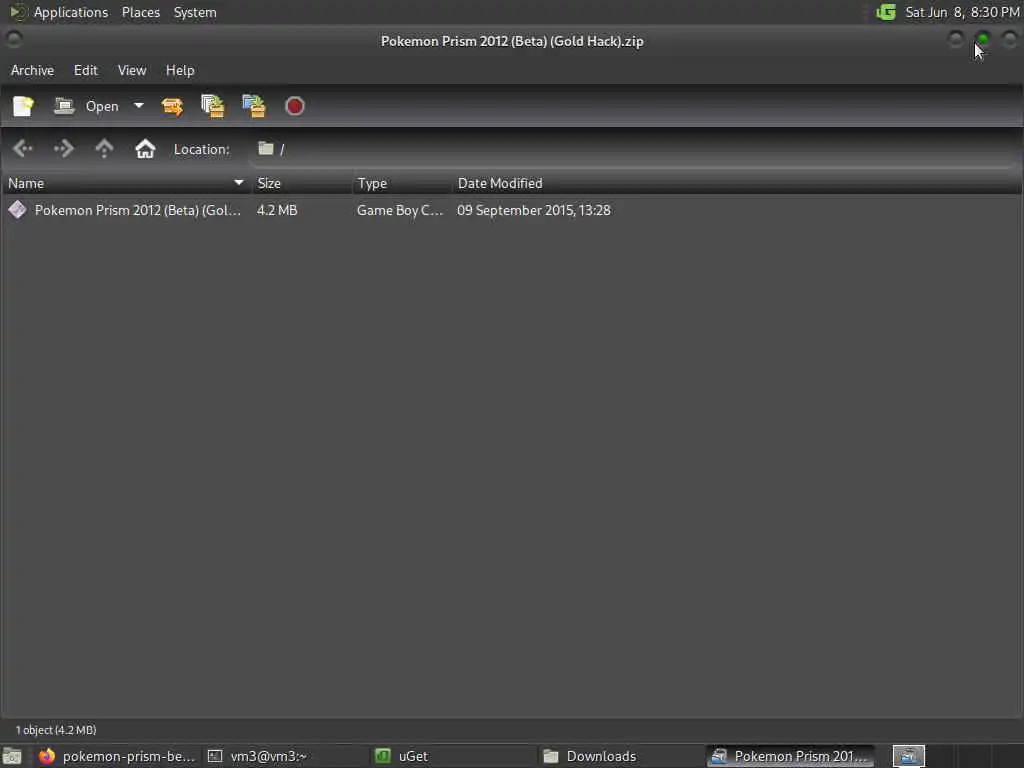The width and height of the screenshot is (1024, 768).
Task: Sort by the Size column header
Action: [x=302, y=184]
